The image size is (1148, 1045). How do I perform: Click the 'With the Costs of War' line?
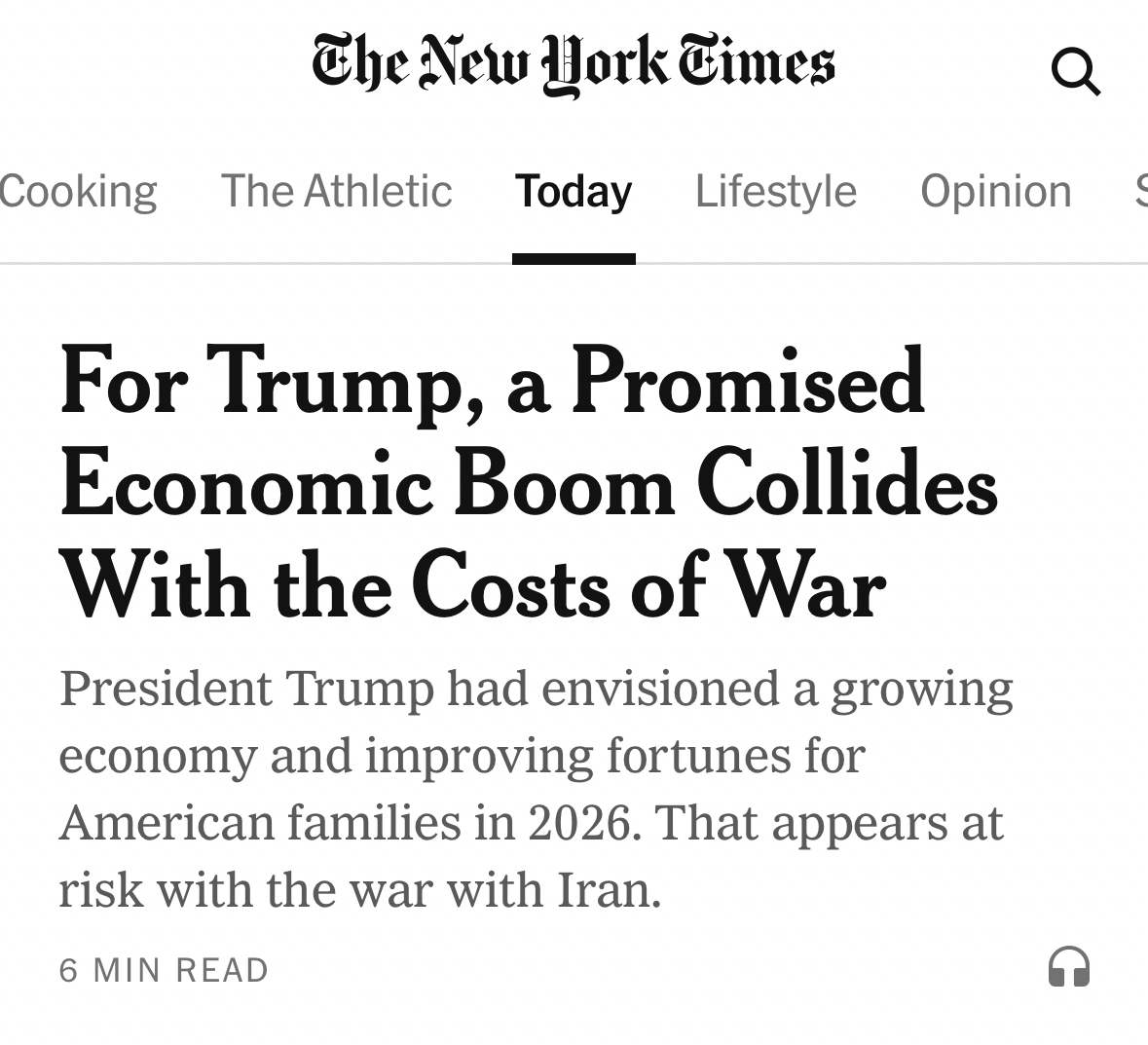click(x=472, y=587)
